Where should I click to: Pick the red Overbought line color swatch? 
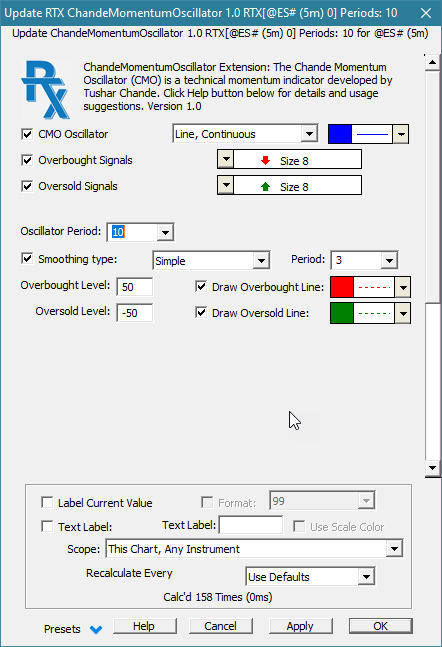342,287
